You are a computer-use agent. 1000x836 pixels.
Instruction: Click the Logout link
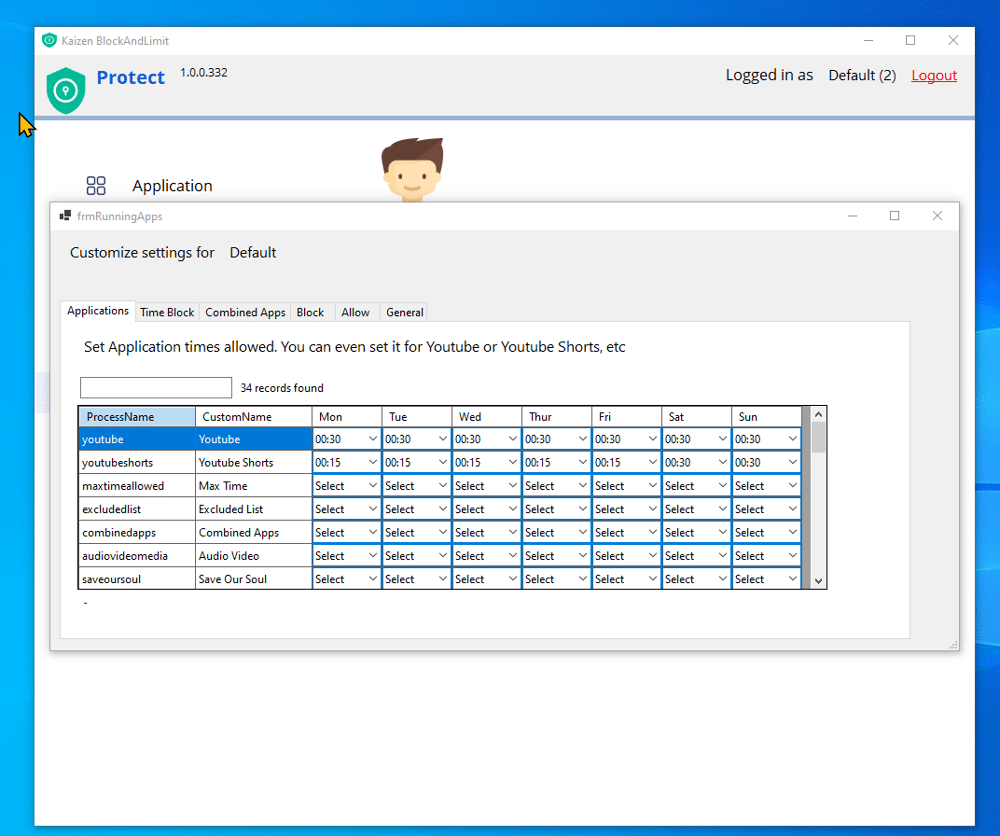tap(934, 76)
